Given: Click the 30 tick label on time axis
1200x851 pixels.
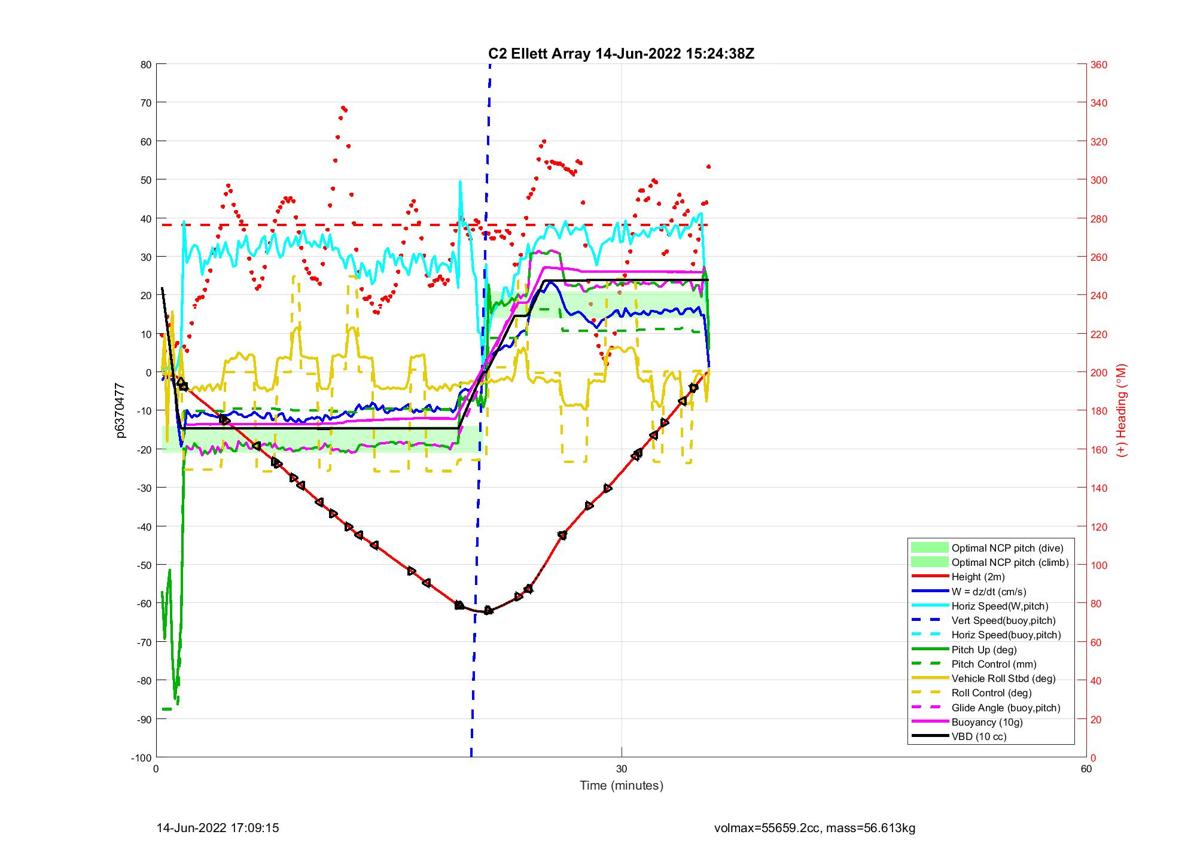Looking at the screenshot, I should (x=621, y=769).
